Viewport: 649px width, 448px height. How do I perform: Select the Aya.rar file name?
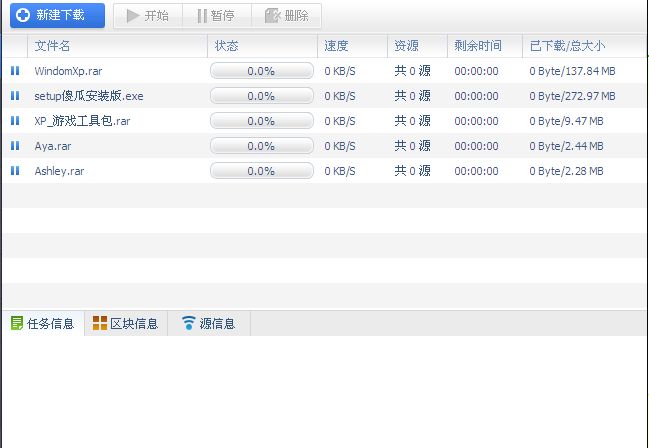(53, 146)
